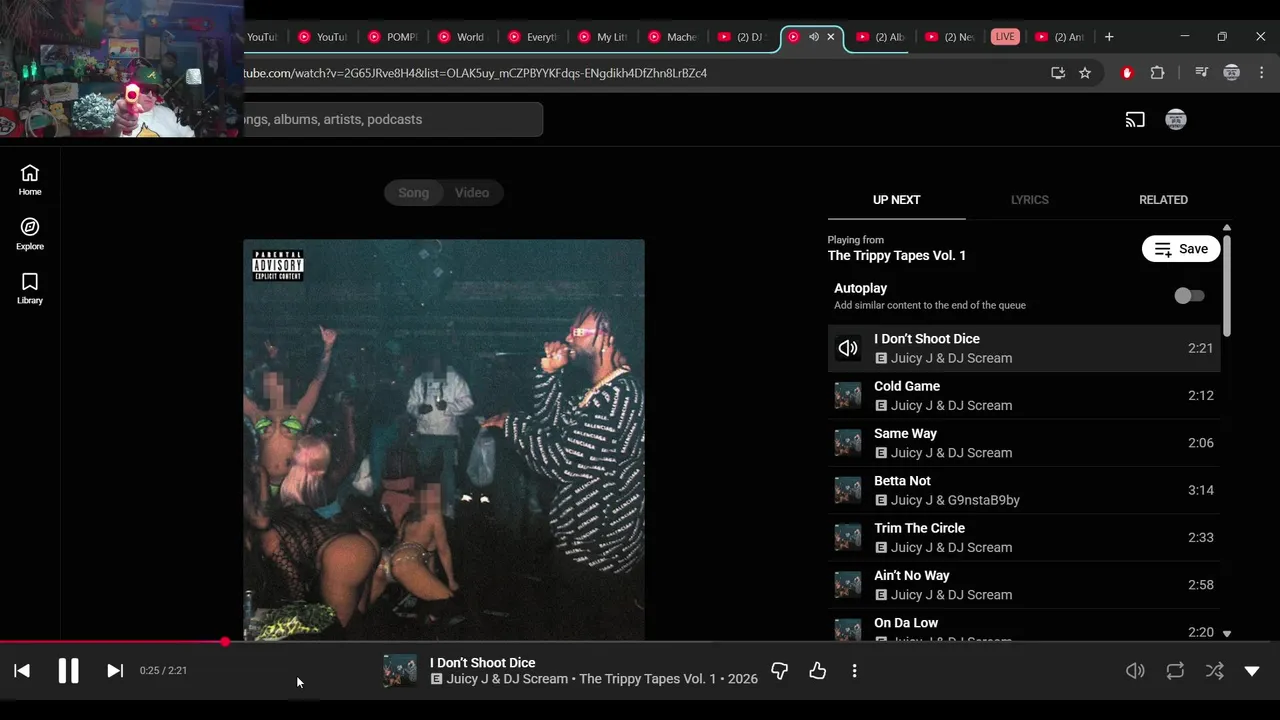Open Juicy J & DJ Scream artist link in player bar
The height and width of the screenshot is (720, 1280).
(507, 679)
